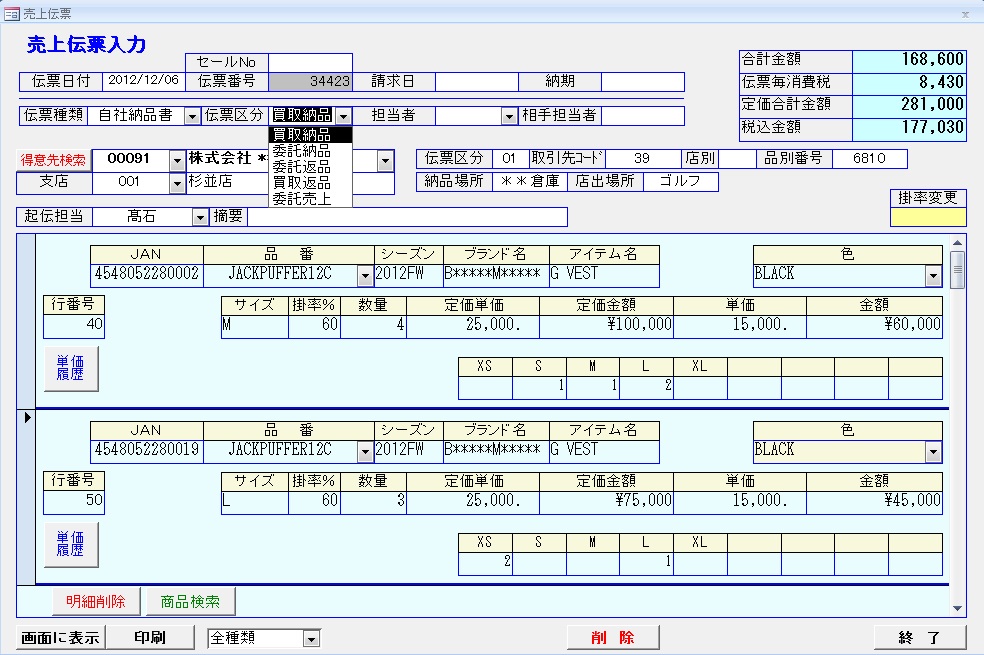Screen dimensions: 984x655
Task: Click the yellow 掛率変更 field
Action: (x=928, y=217)
